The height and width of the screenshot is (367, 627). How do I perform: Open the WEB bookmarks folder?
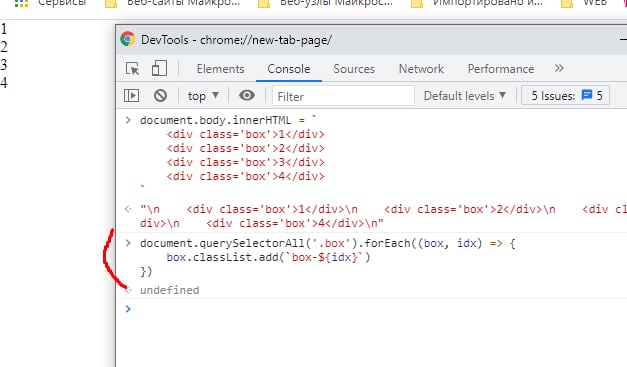[x=585, y=3]
